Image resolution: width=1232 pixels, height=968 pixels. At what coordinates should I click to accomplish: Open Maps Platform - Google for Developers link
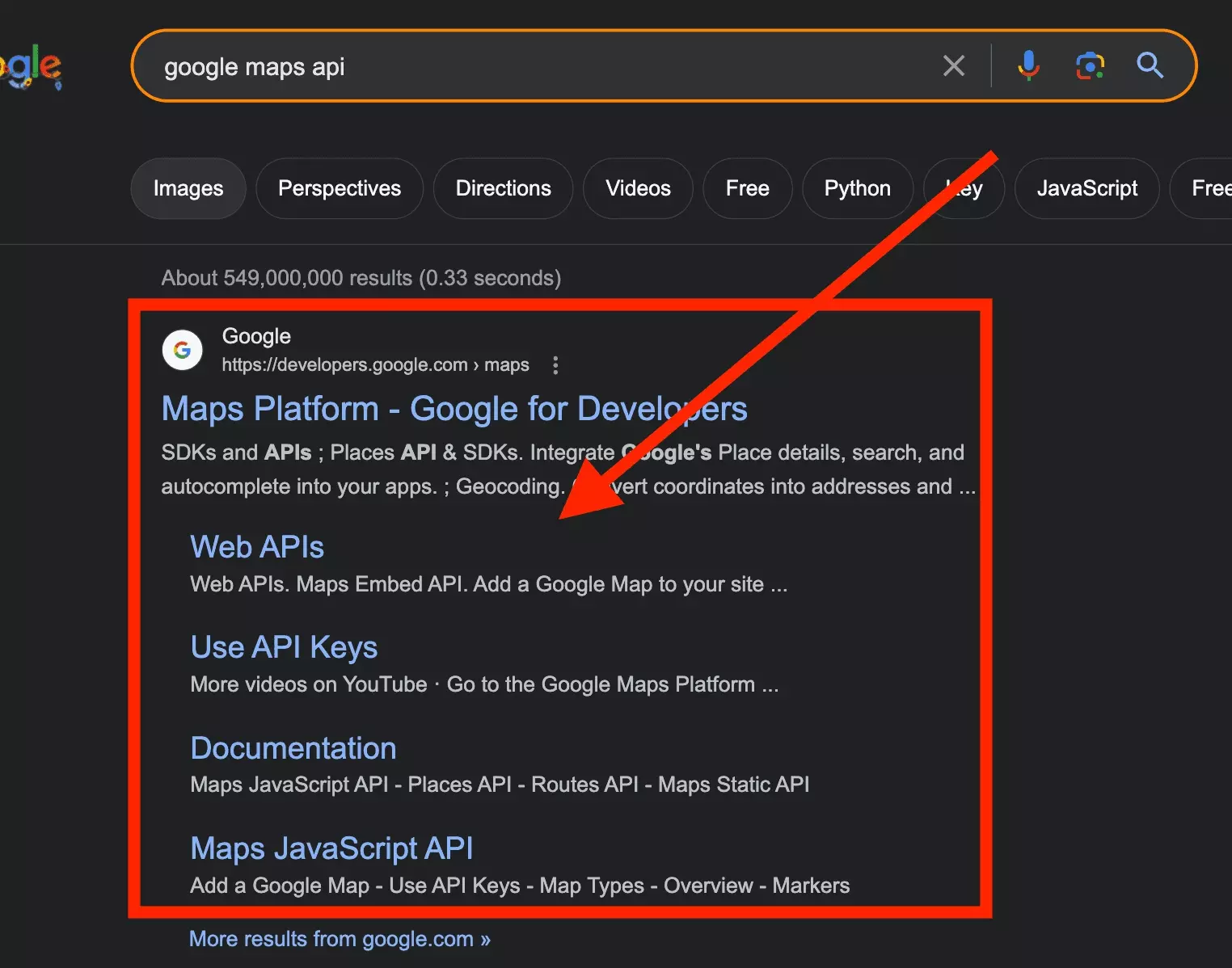(x=454, y=409)
